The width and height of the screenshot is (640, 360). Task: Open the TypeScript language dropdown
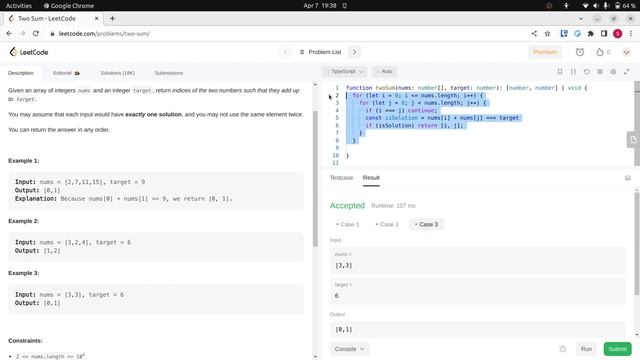point(344,71)
